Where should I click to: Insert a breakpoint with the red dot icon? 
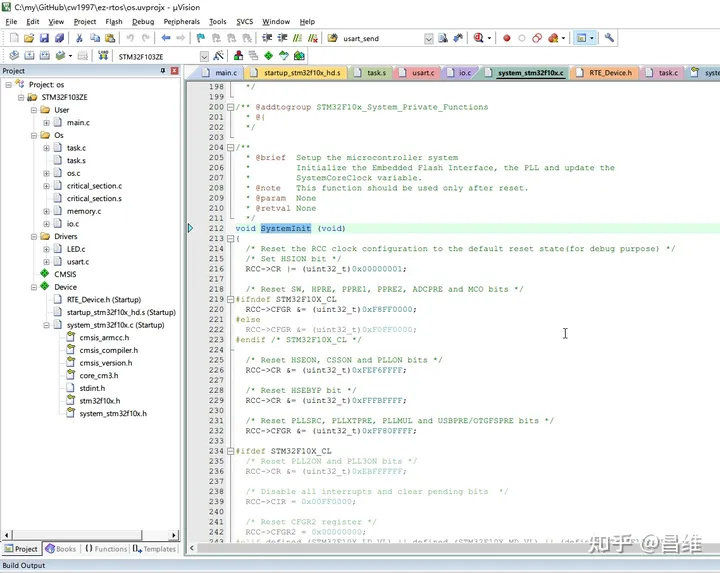pos(506,38)
